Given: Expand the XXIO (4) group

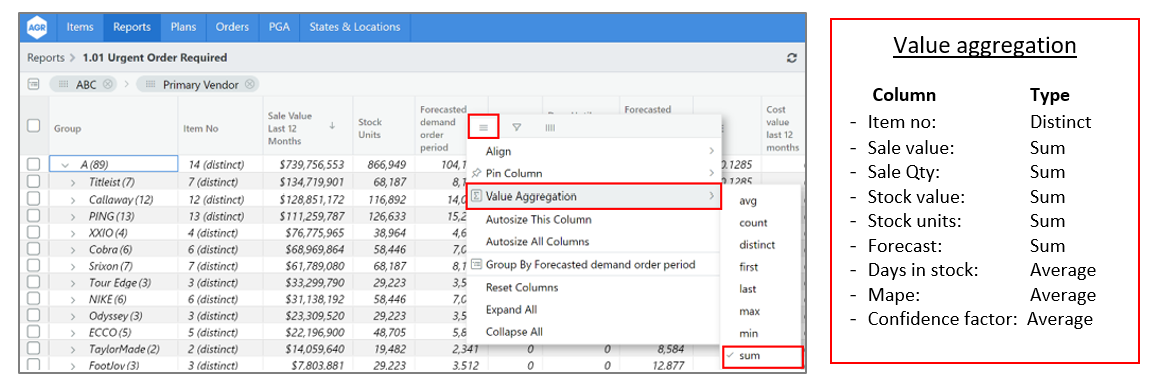Looking at the screenshot, I should pos(74,233).
